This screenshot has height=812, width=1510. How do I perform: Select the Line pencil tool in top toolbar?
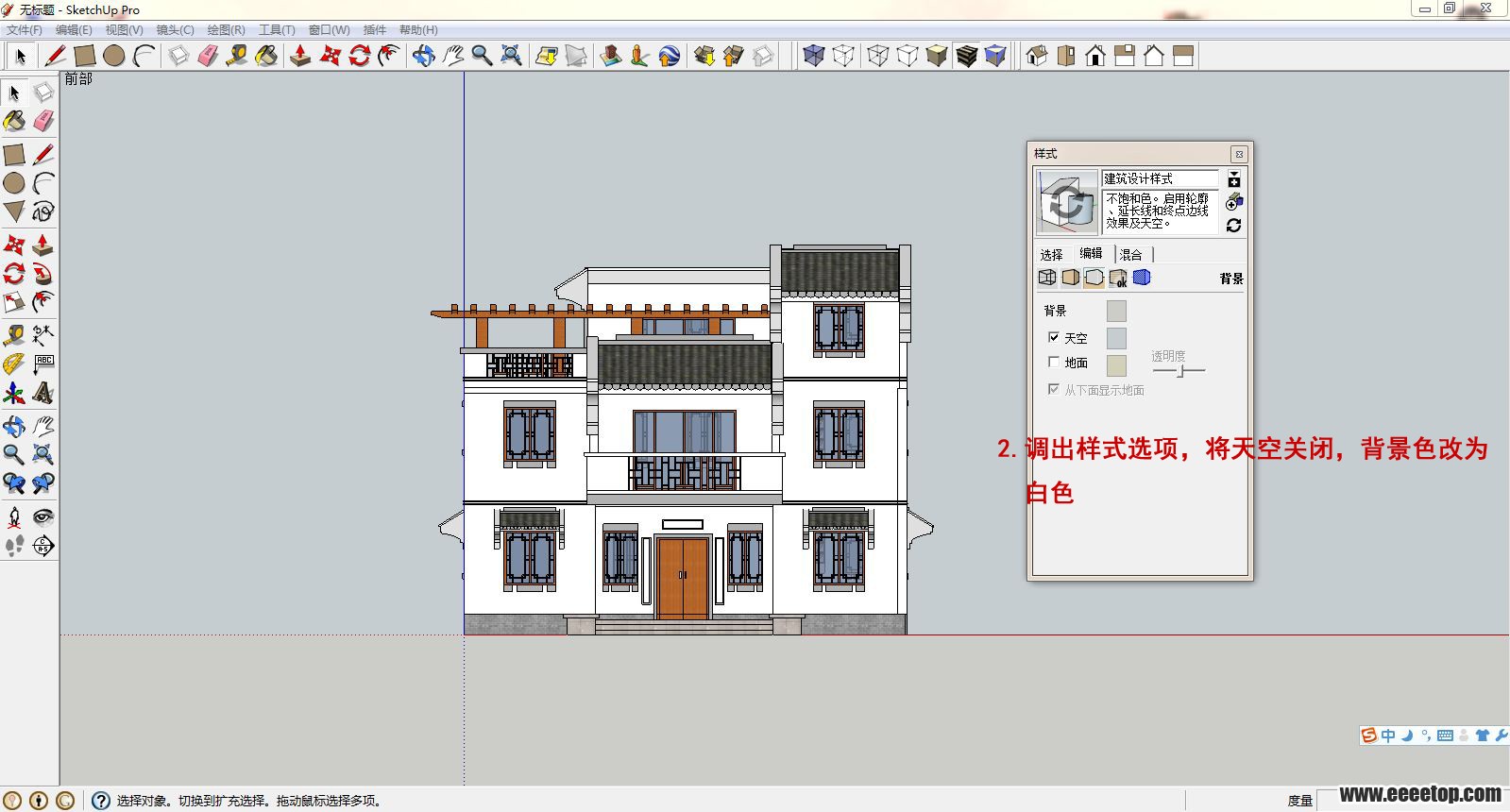pyautogui.click(x=55, y=56)
